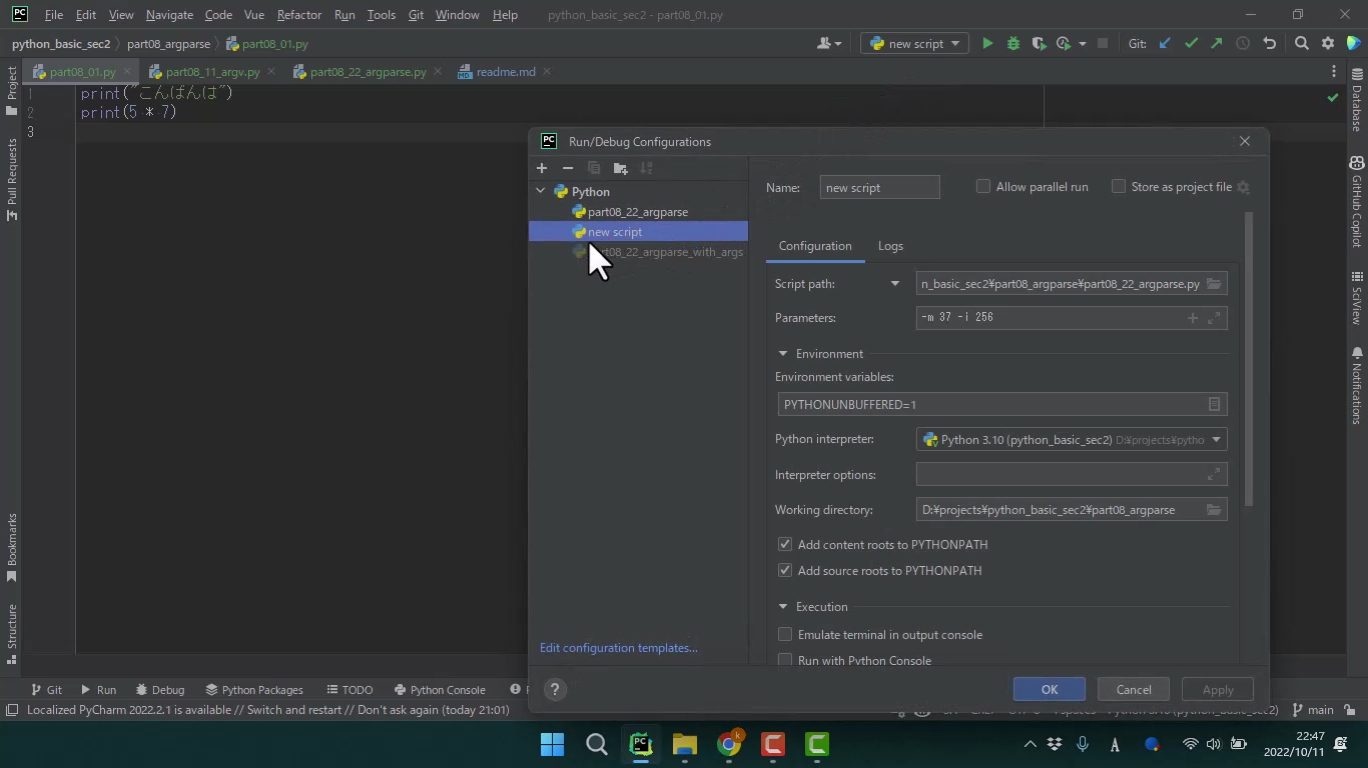Click the green Run icon in toolbar
Screen dimensions: 1368x768
pos(987,43)
